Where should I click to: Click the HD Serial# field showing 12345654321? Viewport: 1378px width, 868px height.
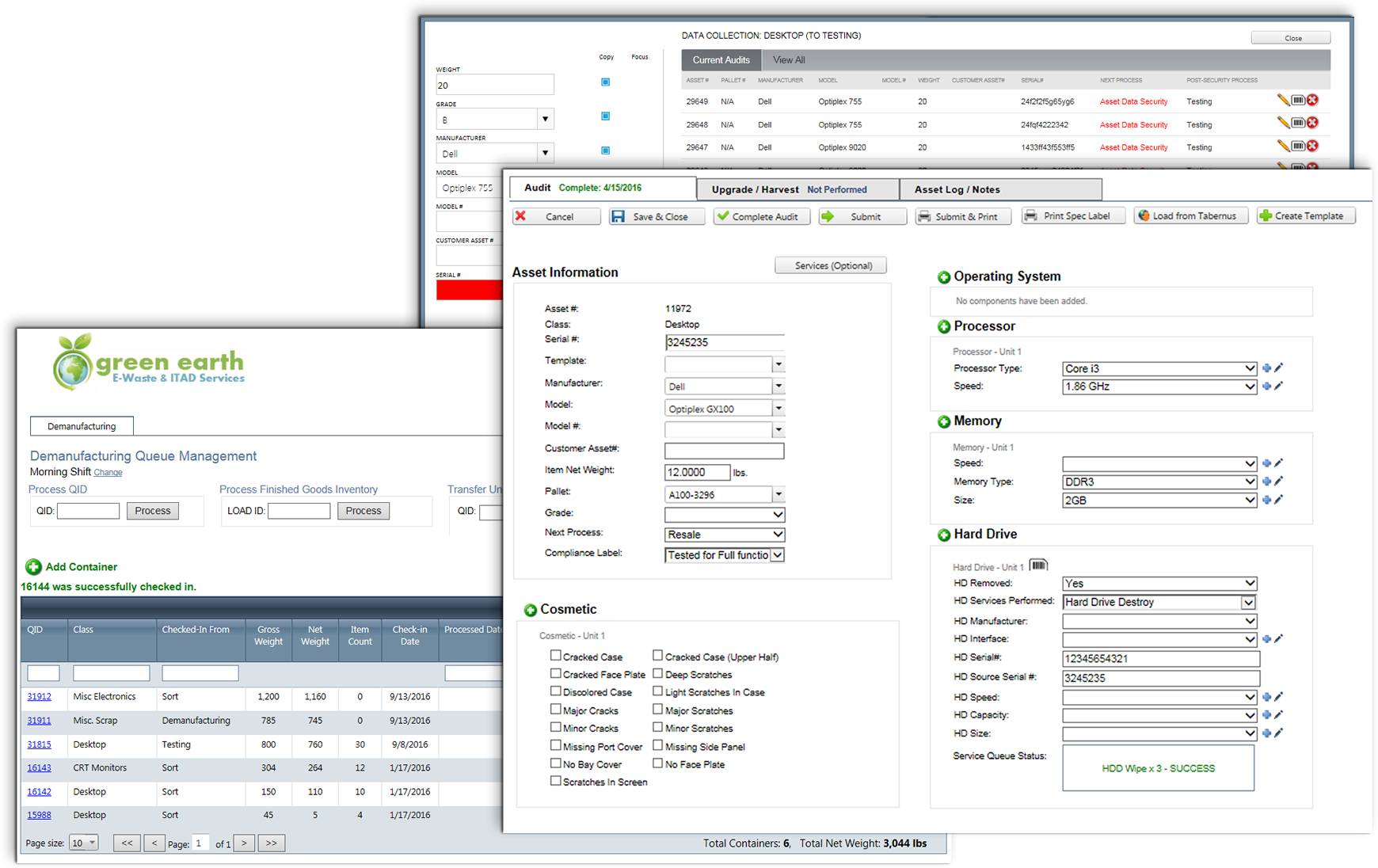click(x=1161, y=659)
